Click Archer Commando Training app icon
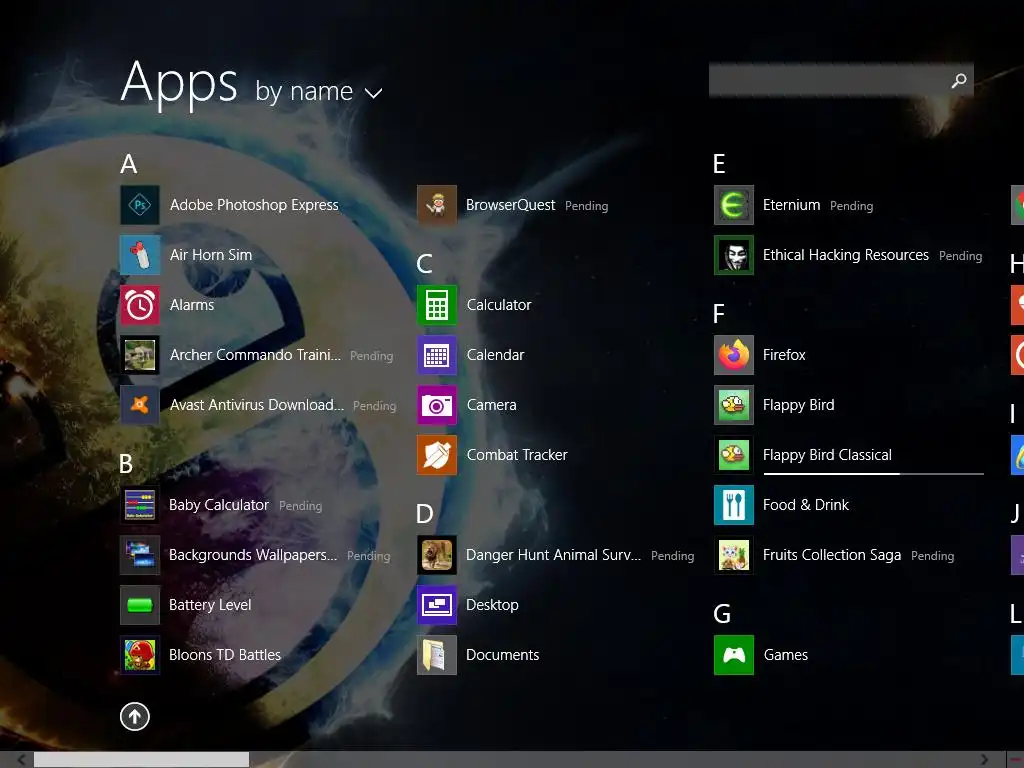The width and height of the screenshot is (1024, 768). [140, 355]
